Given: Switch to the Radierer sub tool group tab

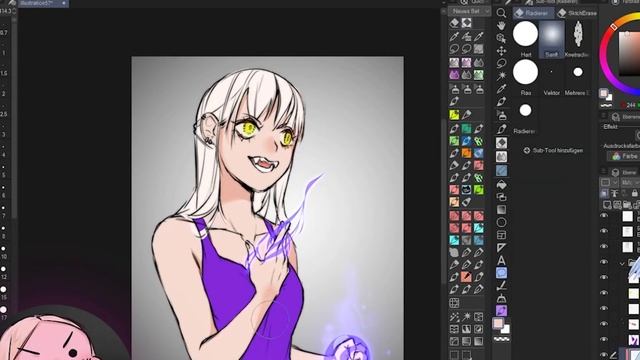Looking at the screenshot, I should pyautogui.click(x=533, y=13).
